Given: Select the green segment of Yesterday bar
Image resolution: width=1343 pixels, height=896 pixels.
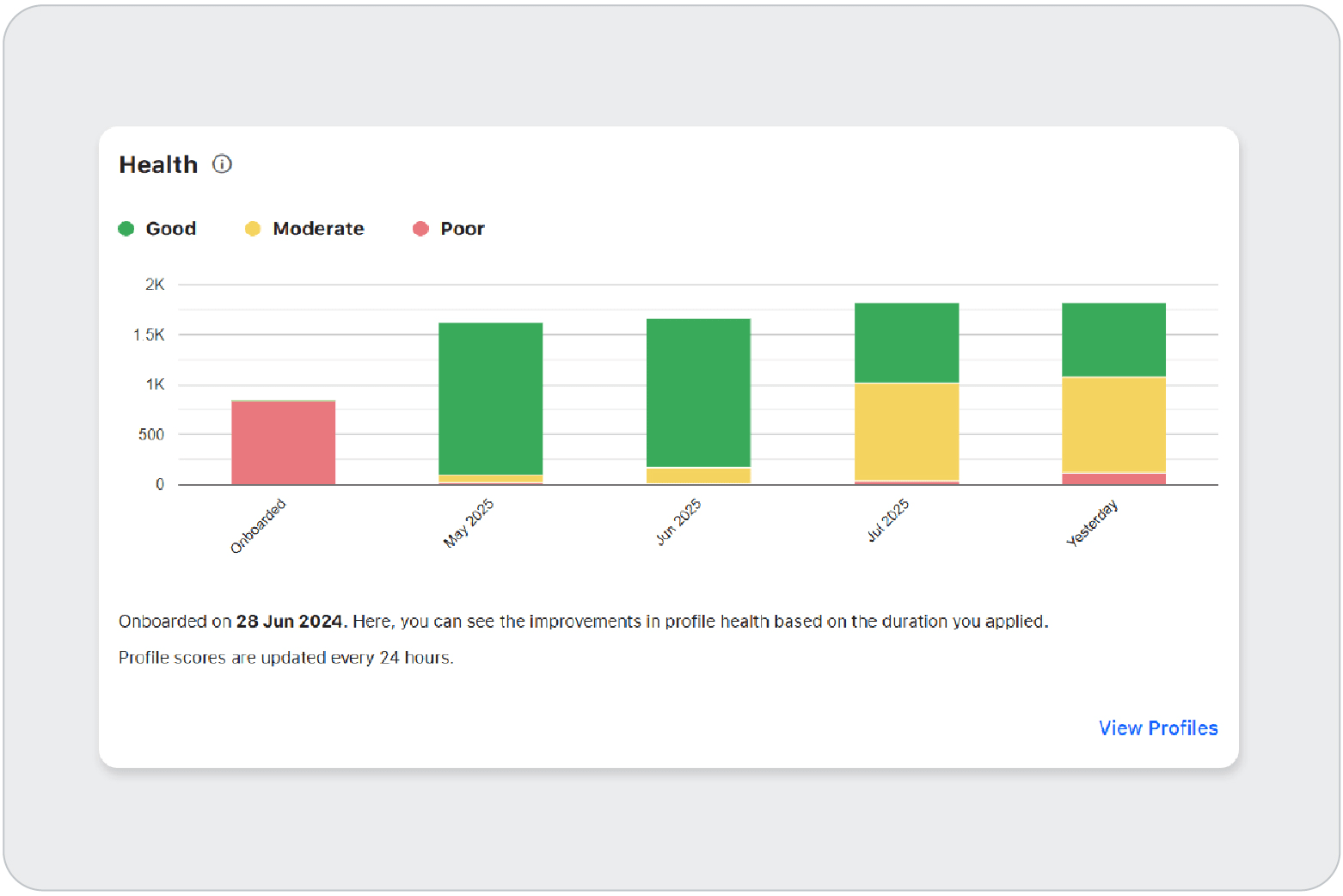Looking at the screenshot, I should [x=1113, y=340].
